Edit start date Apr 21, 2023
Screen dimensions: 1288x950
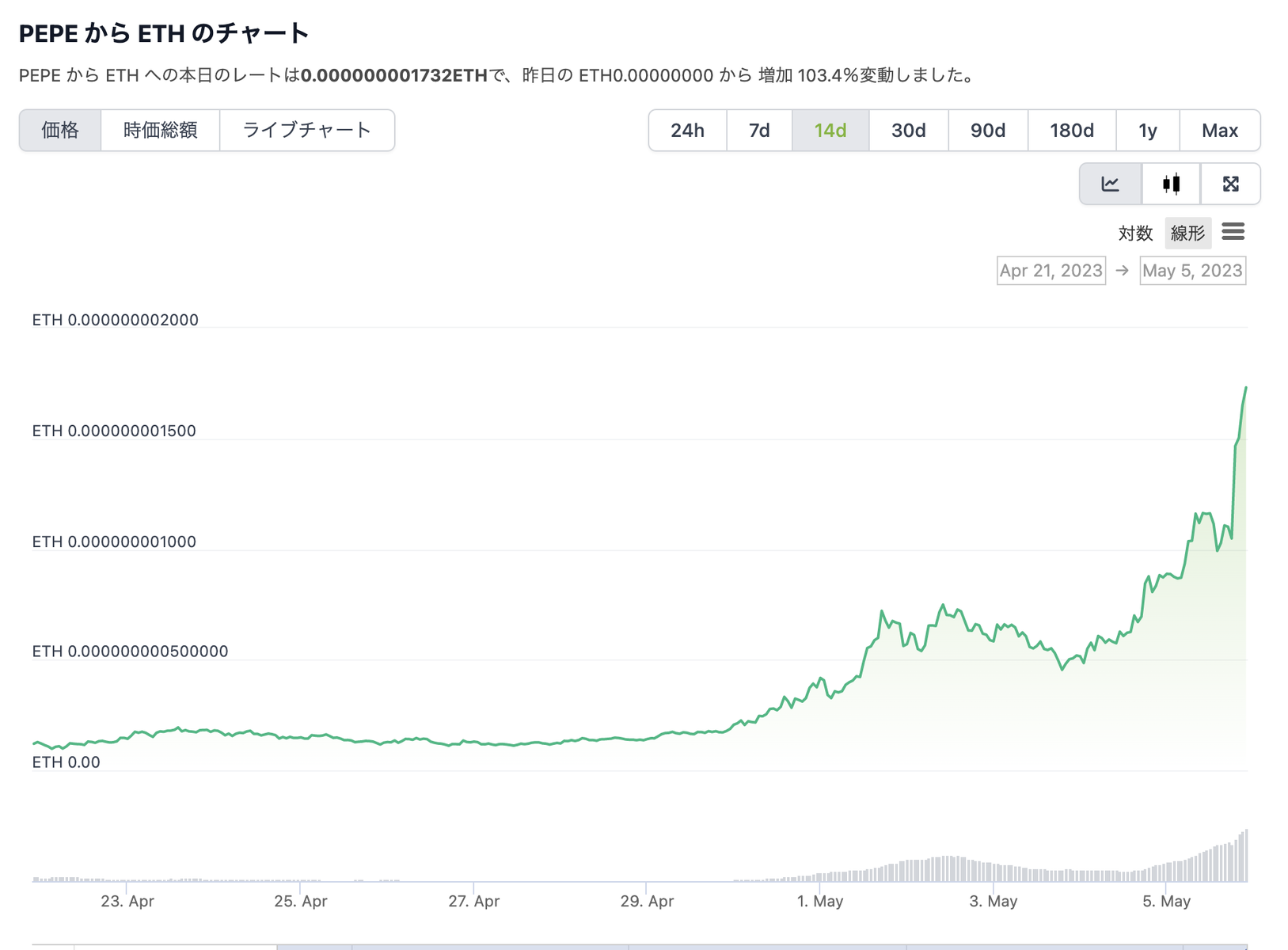point(1051,271)
